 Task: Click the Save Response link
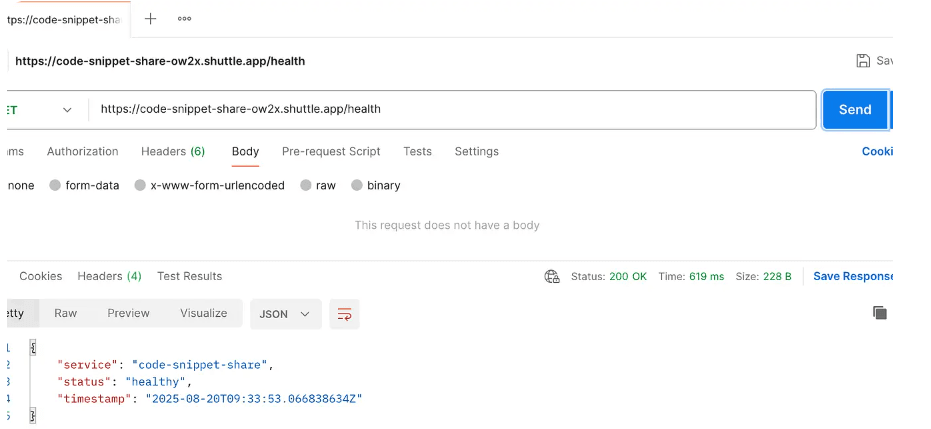pyautogui.click(x=853, y=277)
